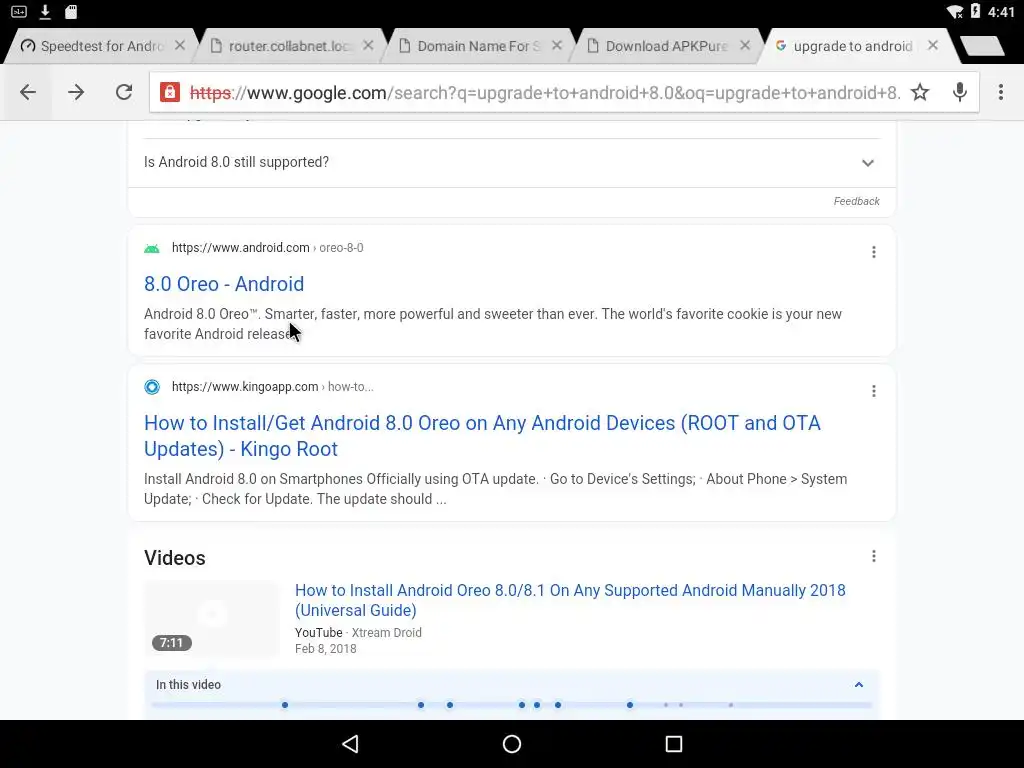Click the kingoapp.com how-to URL

pyautogui.click(x=272, y=387)
